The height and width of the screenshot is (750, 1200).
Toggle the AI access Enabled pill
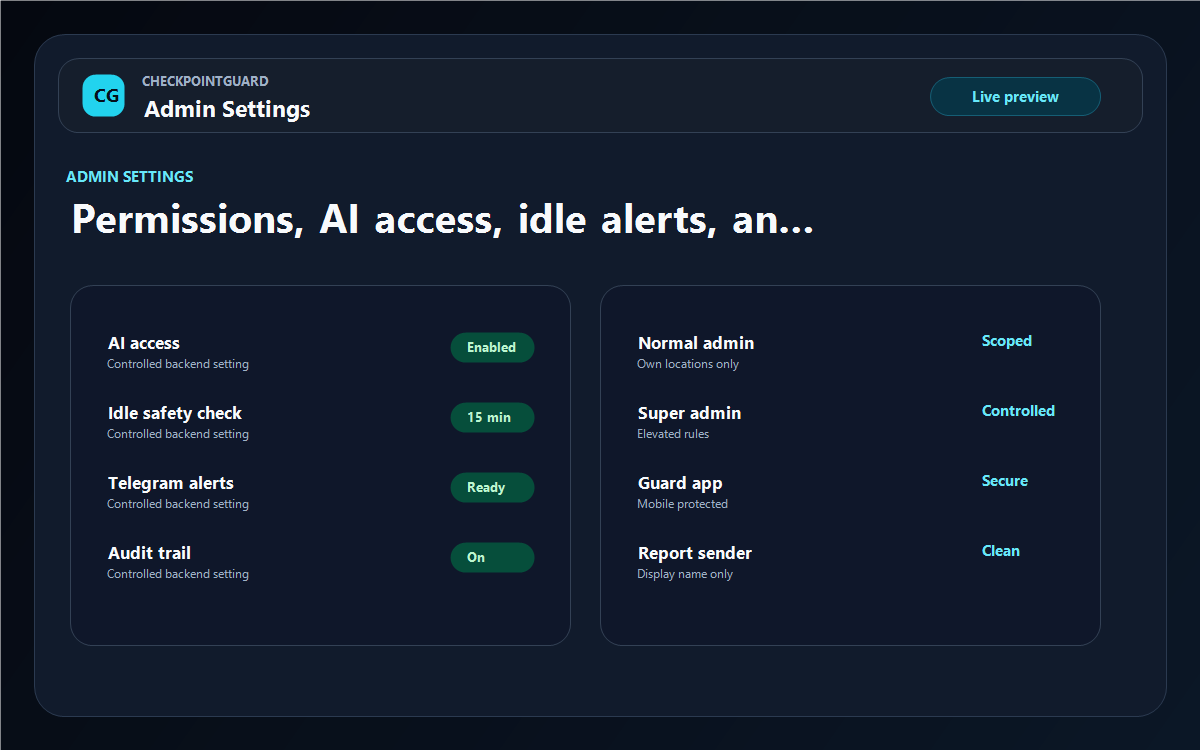[x=492, y=347]
